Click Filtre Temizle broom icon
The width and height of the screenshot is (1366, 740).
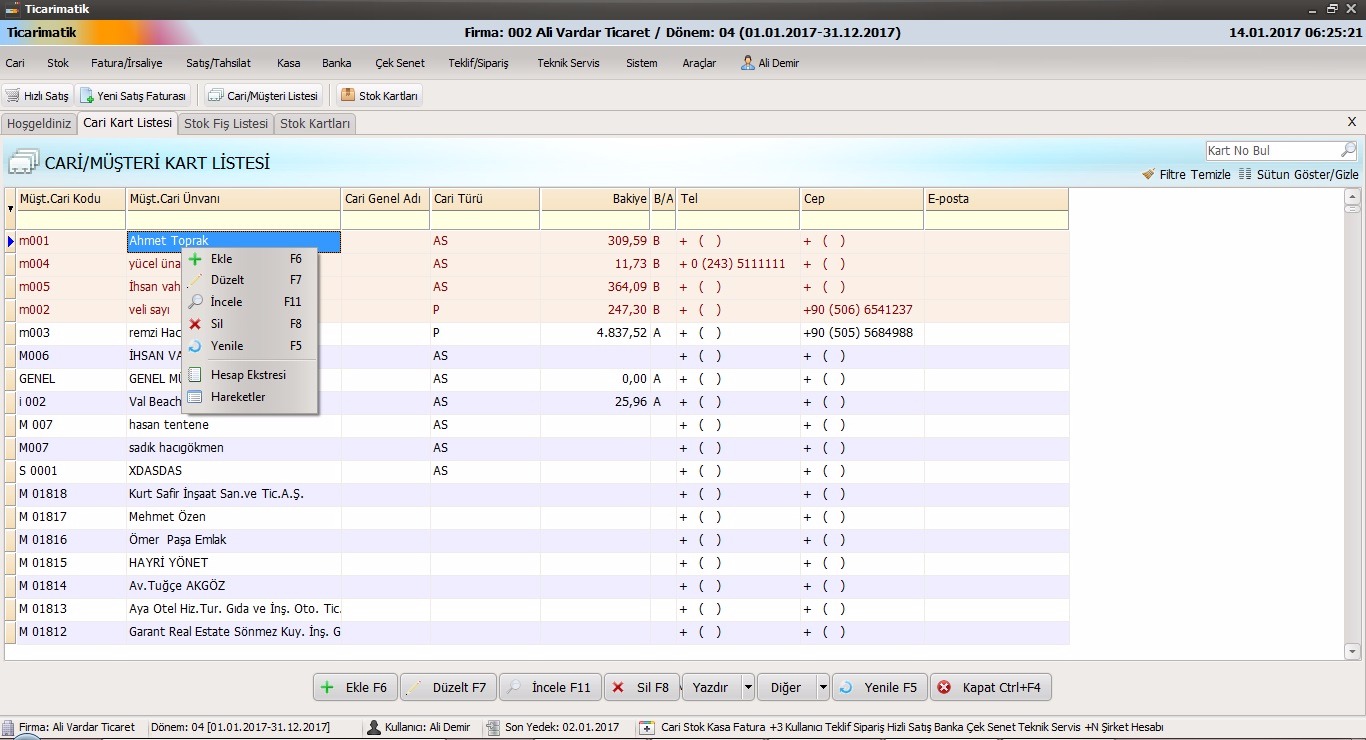coord(1148,174)
